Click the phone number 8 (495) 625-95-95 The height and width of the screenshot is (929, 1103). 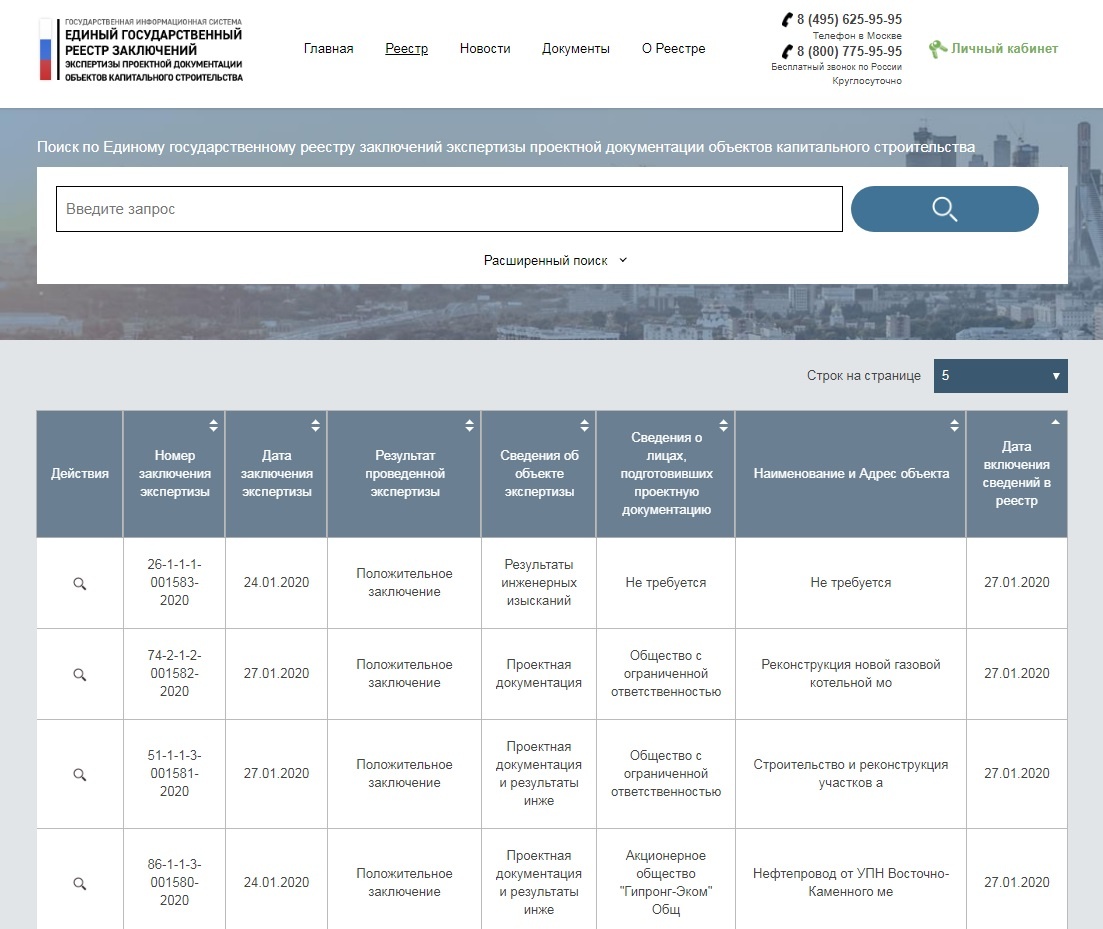pyautogui.click(x=849, y=20)
